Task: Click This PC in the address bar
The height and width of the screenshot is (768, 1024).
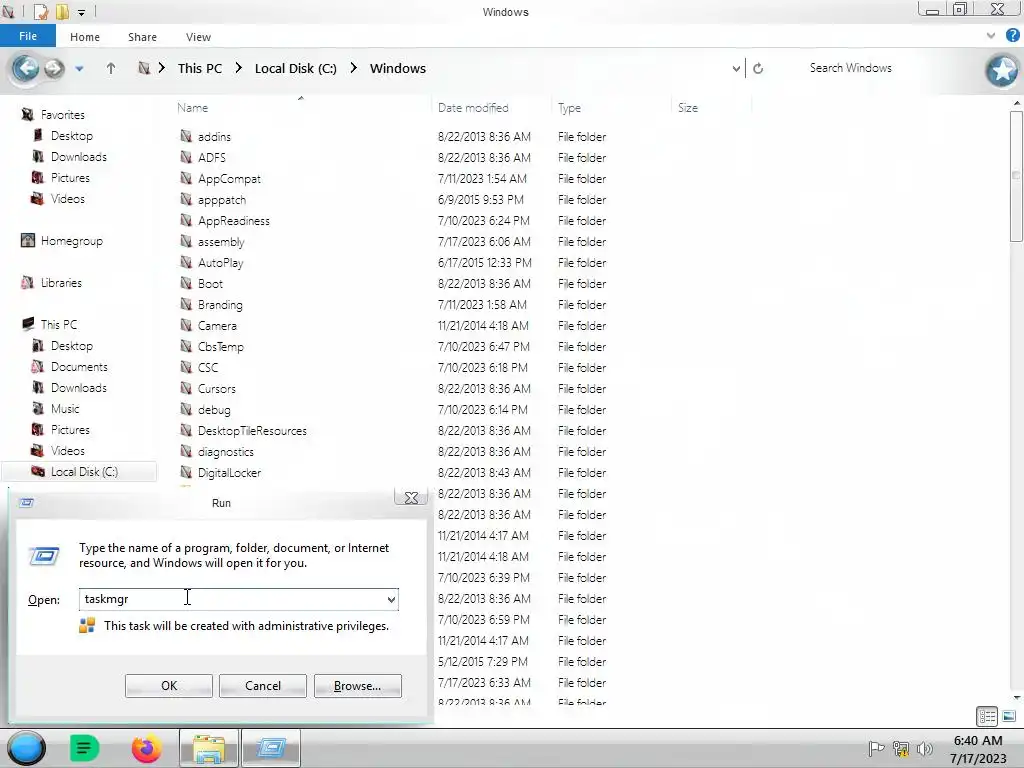Action: coord(200,68)
